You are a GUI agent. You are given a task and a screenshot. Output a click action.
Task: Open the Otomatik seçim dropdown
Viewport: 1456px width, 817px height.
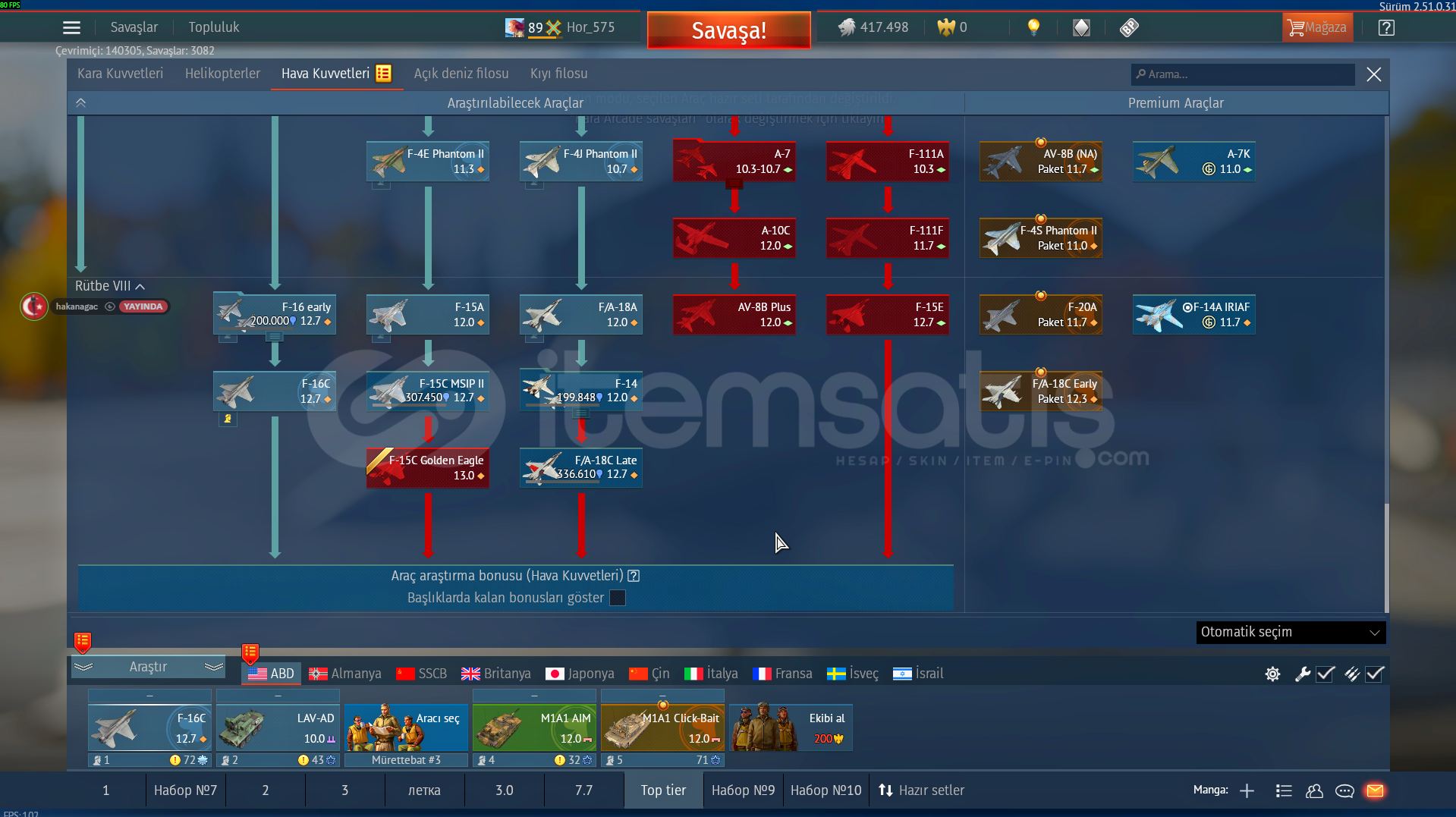1291,632
